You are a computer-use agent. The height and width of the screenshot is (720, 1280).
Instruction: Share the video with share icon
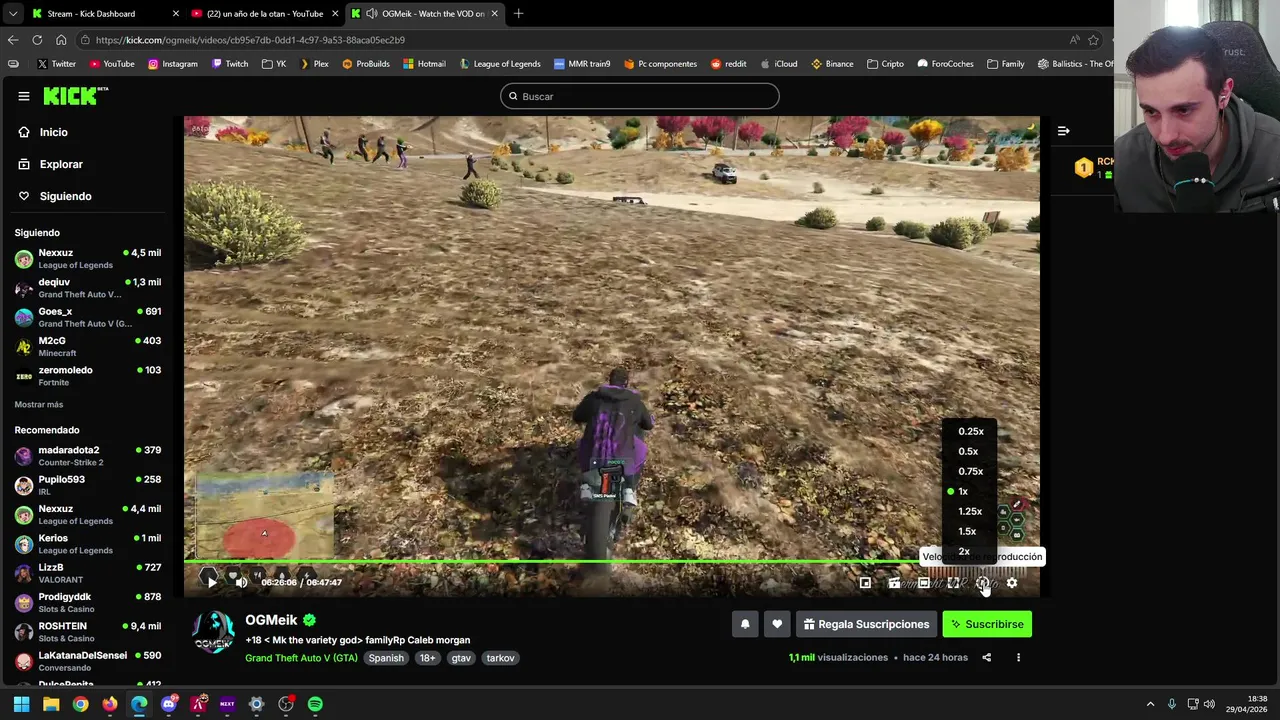[x=986, y=658]
